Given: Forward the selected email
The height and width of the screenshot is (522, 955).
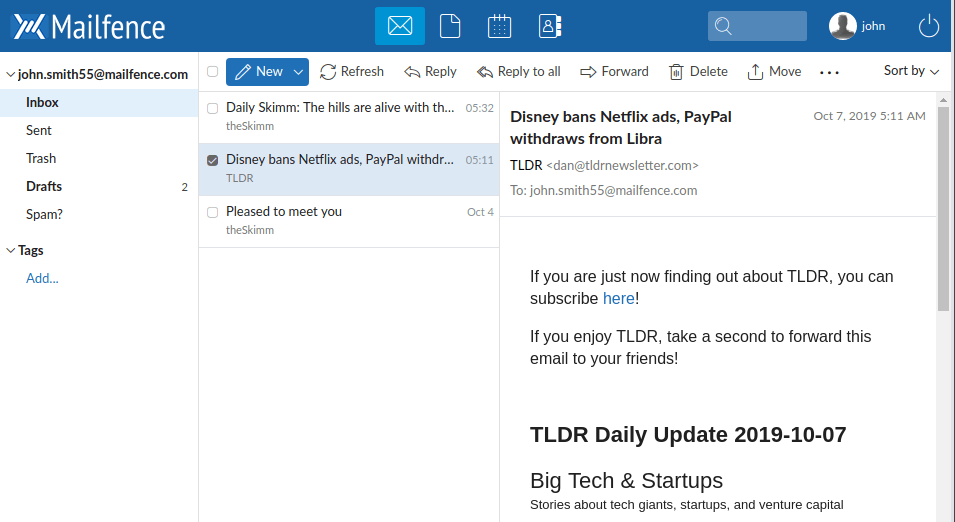Looking at the screenshot, I should (614, 72).
